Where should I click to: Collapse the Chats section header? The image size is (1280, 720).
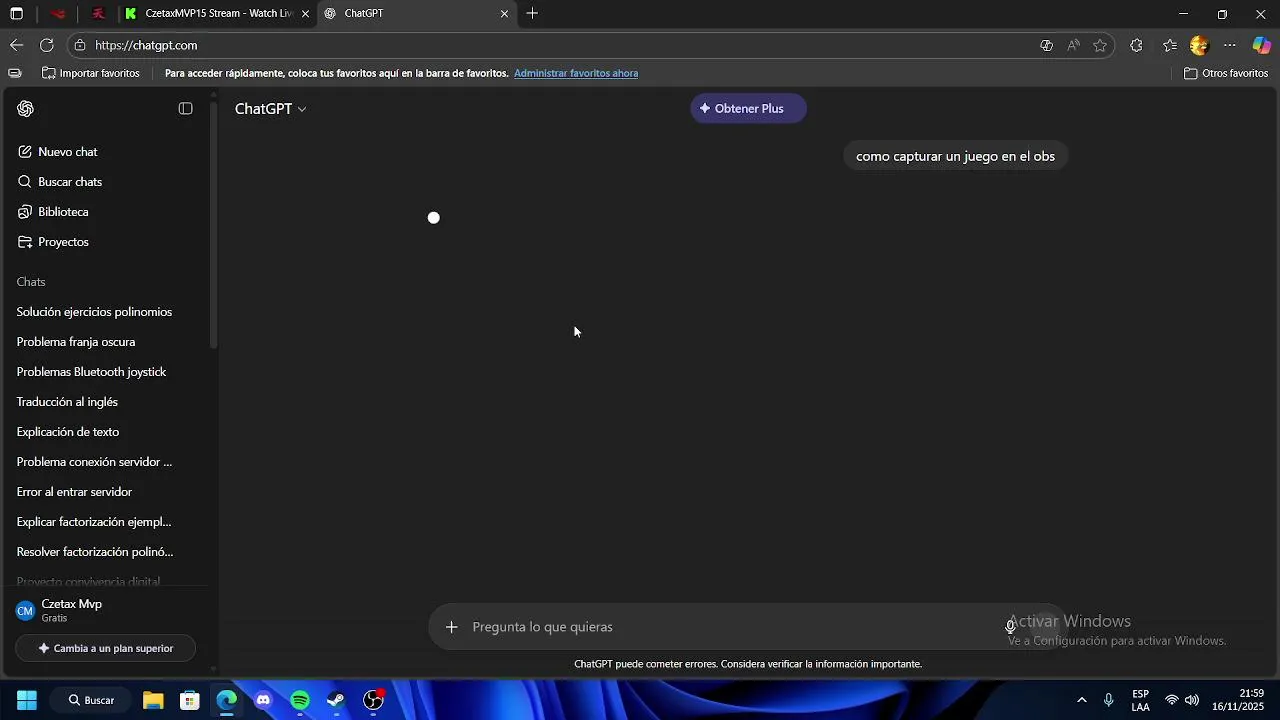[x=31, y=282]
